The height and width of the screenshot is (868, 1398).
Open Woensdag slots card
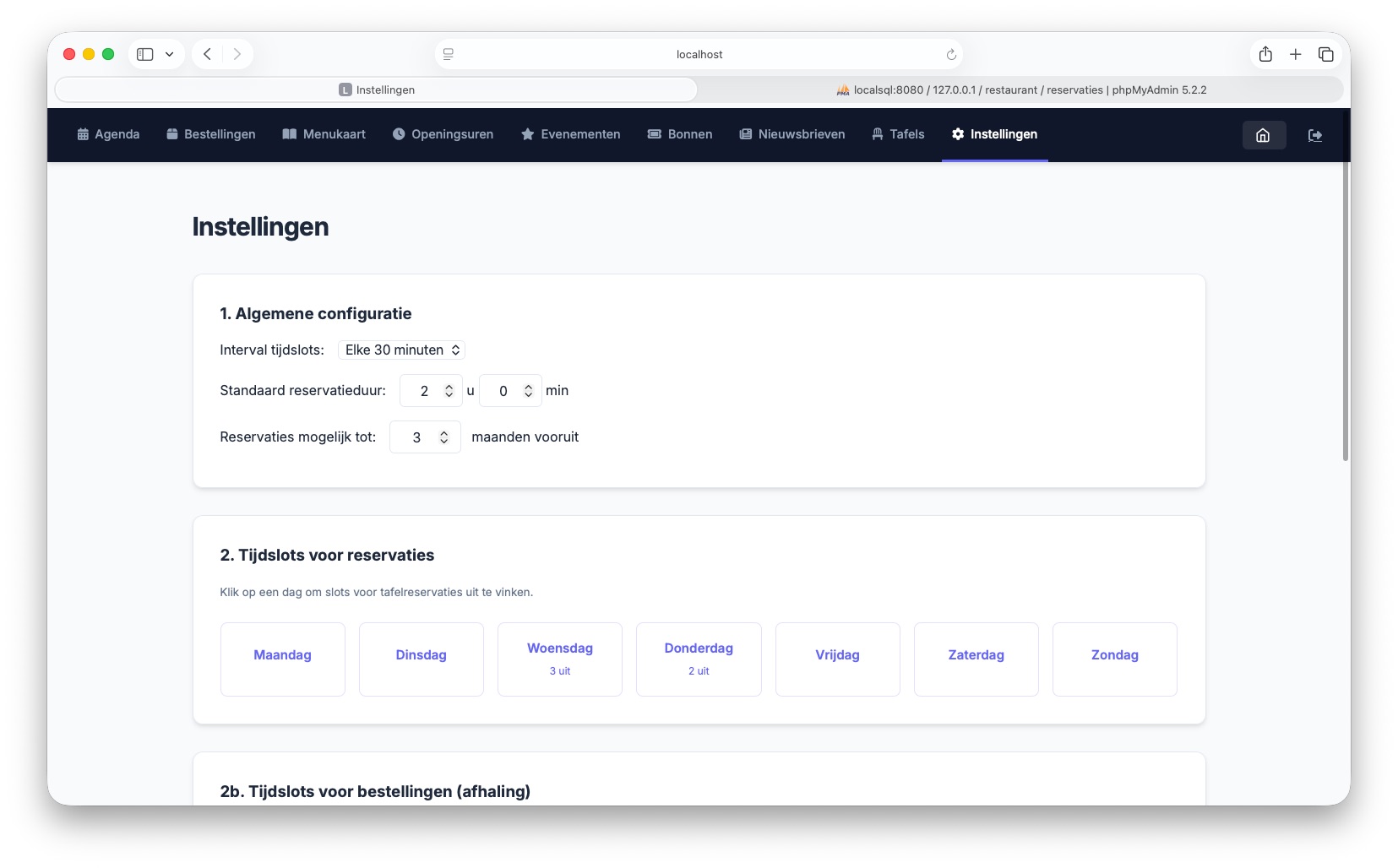(560, 659)
